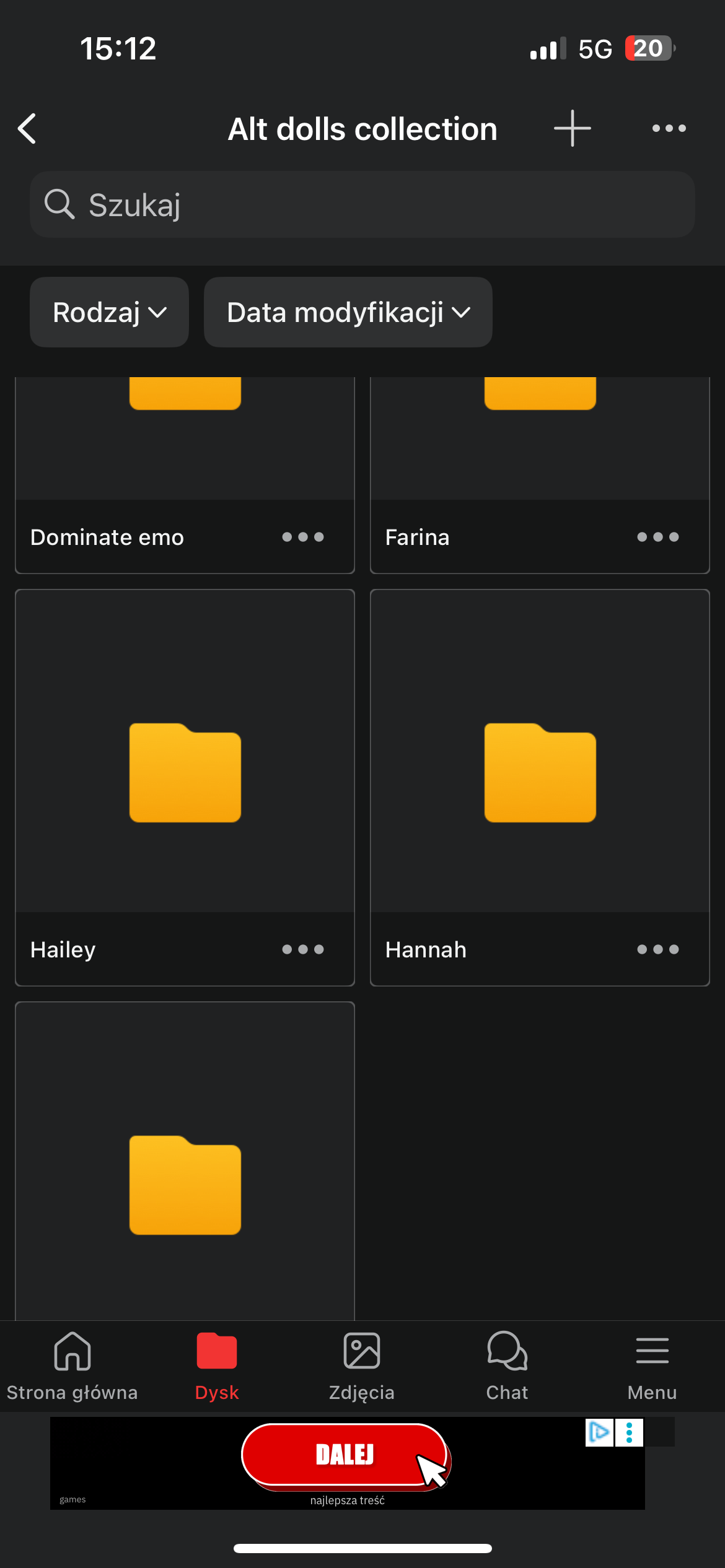Tap the najlepsza treść ad caption
This screenshot has height=1568, width=725.
click(347, 1500)
